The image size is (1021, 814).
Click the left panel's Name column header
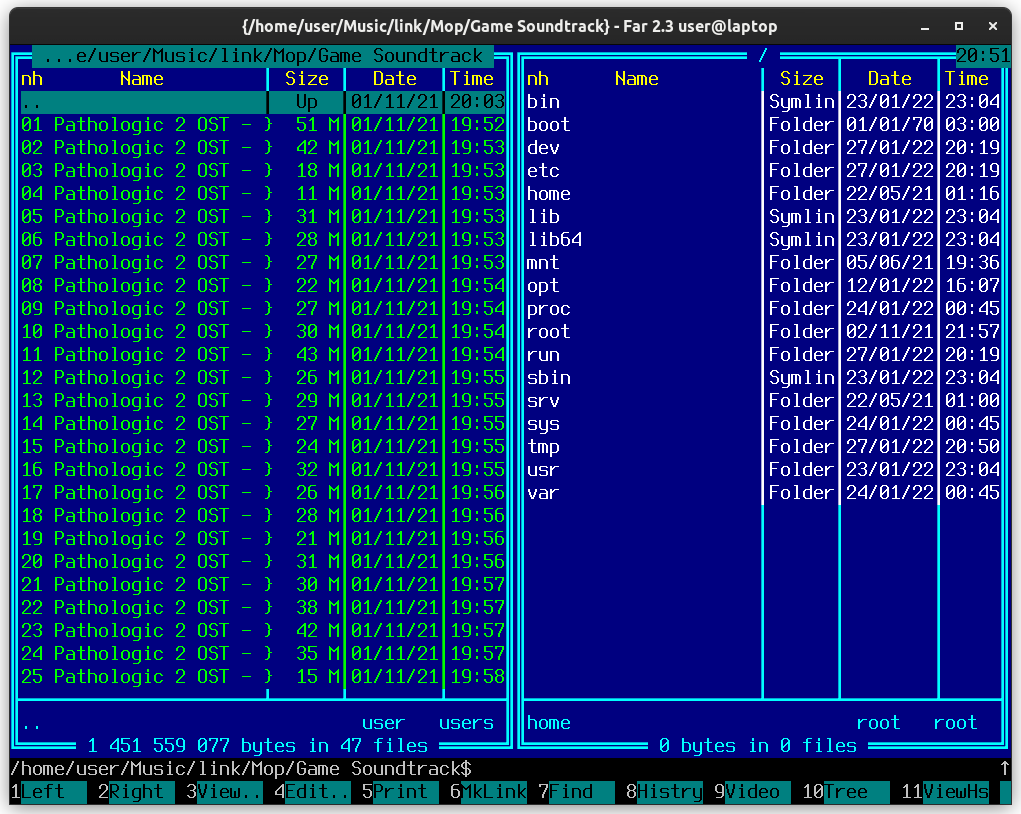pos(142,79)
